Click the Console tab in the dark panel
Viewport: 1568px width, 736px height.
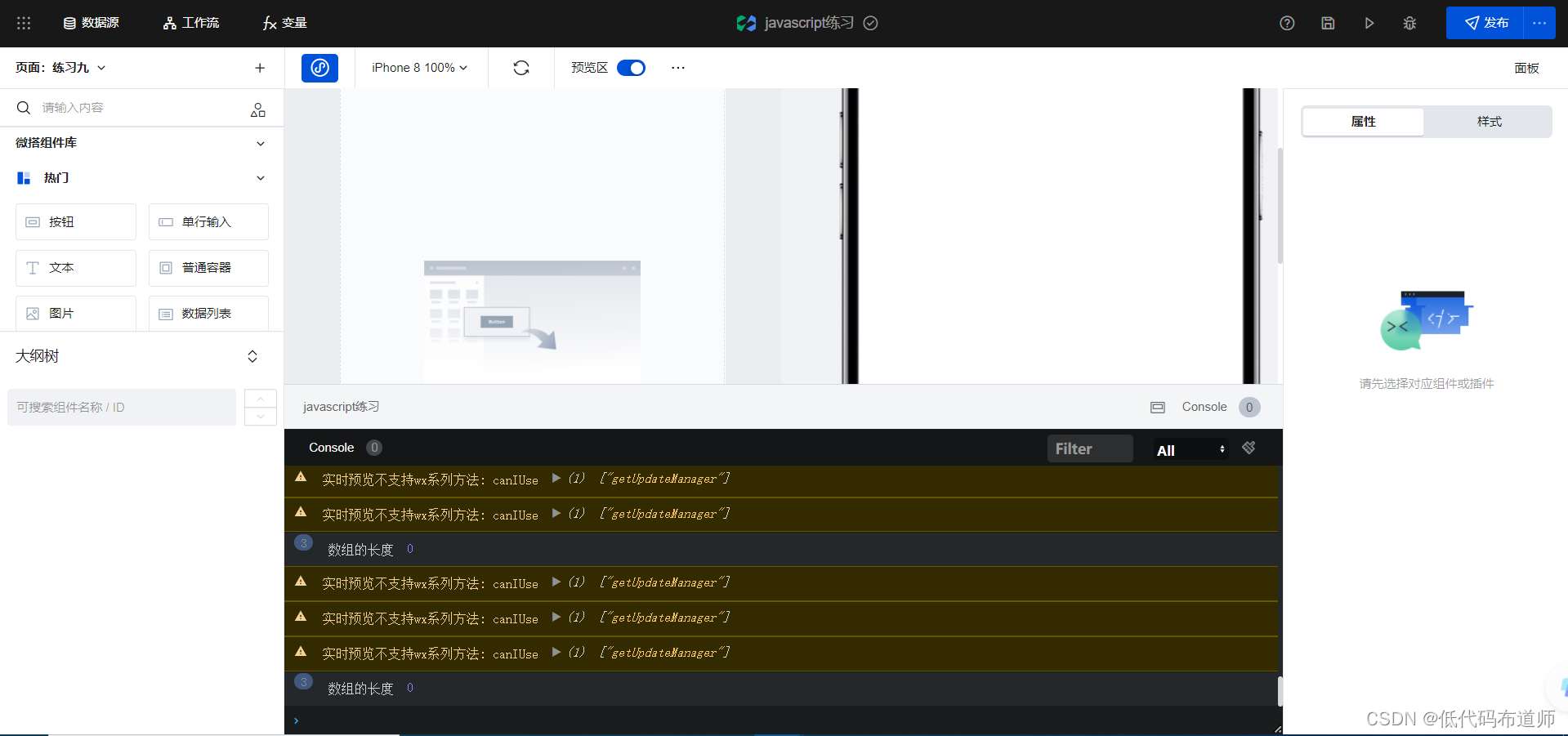(331, 448)
